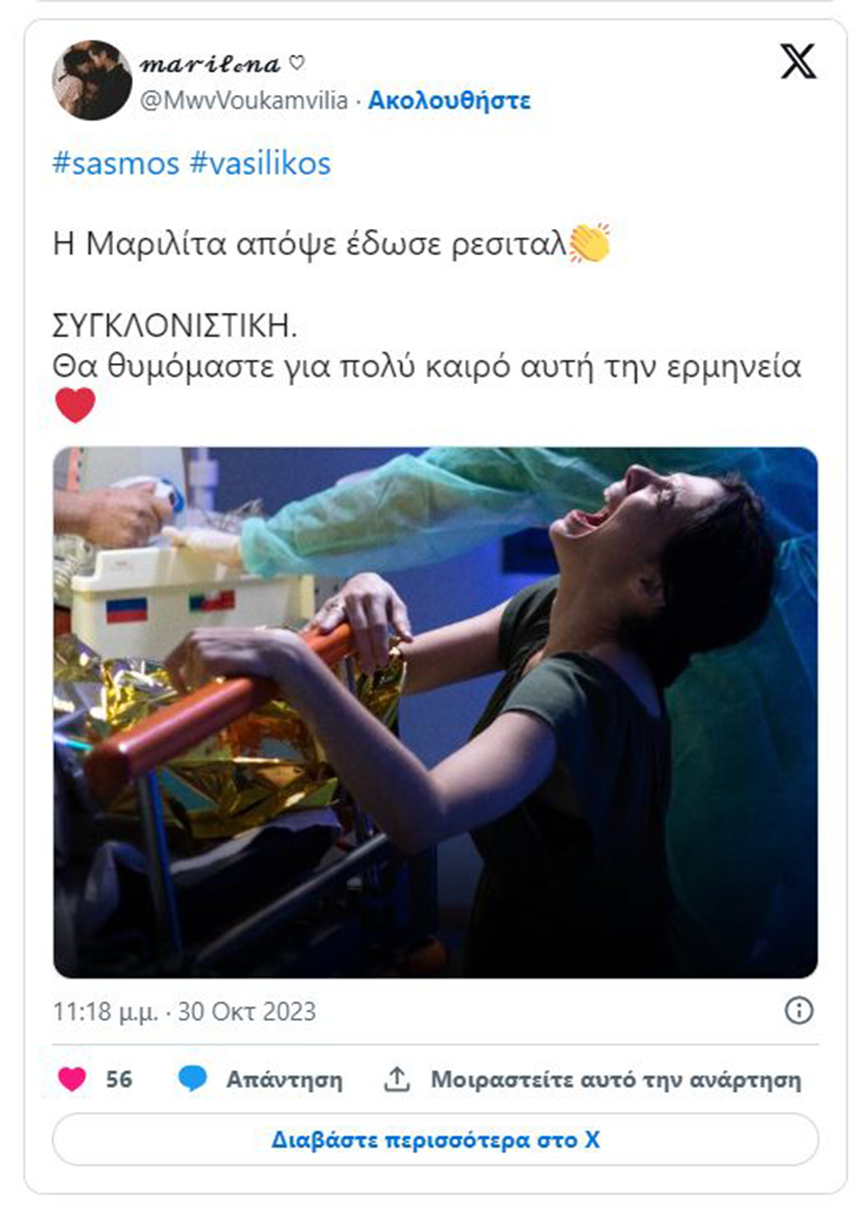Open marilena's profile avatar
Image resolution: width=868 pixels, height=1208 pixels.
92,80
